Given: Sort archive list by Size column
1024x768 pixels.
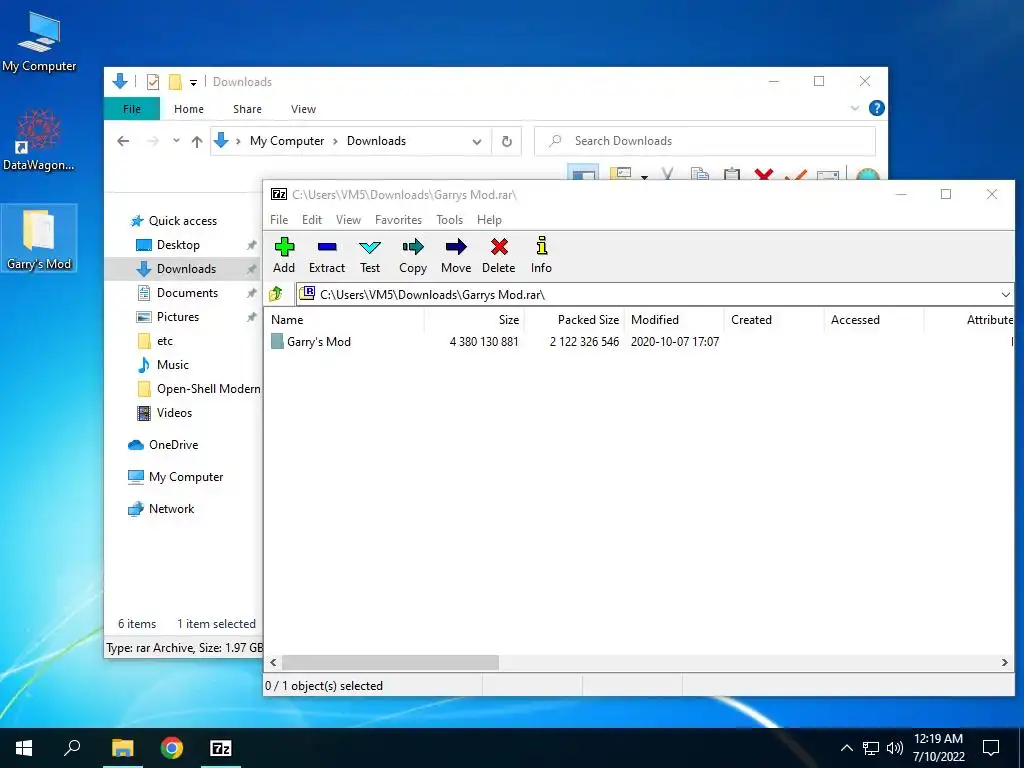Looking at the screenshot, I should (474, 320).
